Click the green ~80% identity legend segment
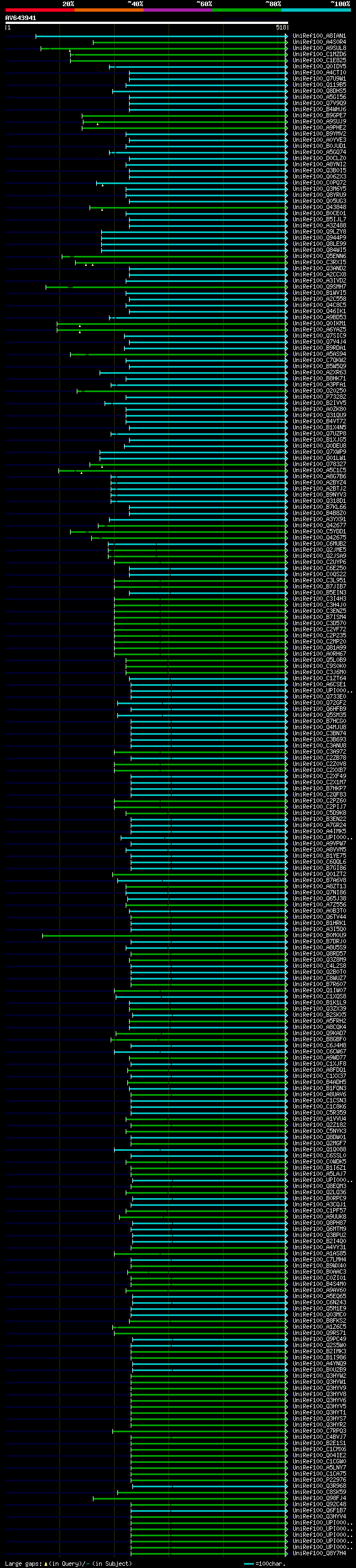Screen dimensions: 356x1568 point(247,10)
